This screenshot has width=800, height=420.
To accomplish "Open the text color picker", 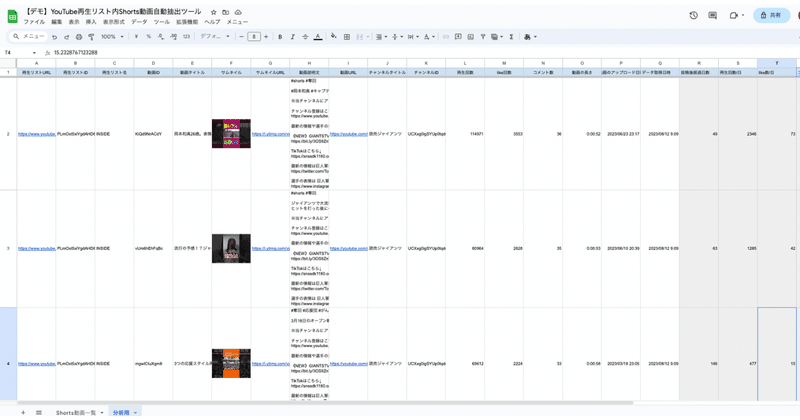I will 318,37.
